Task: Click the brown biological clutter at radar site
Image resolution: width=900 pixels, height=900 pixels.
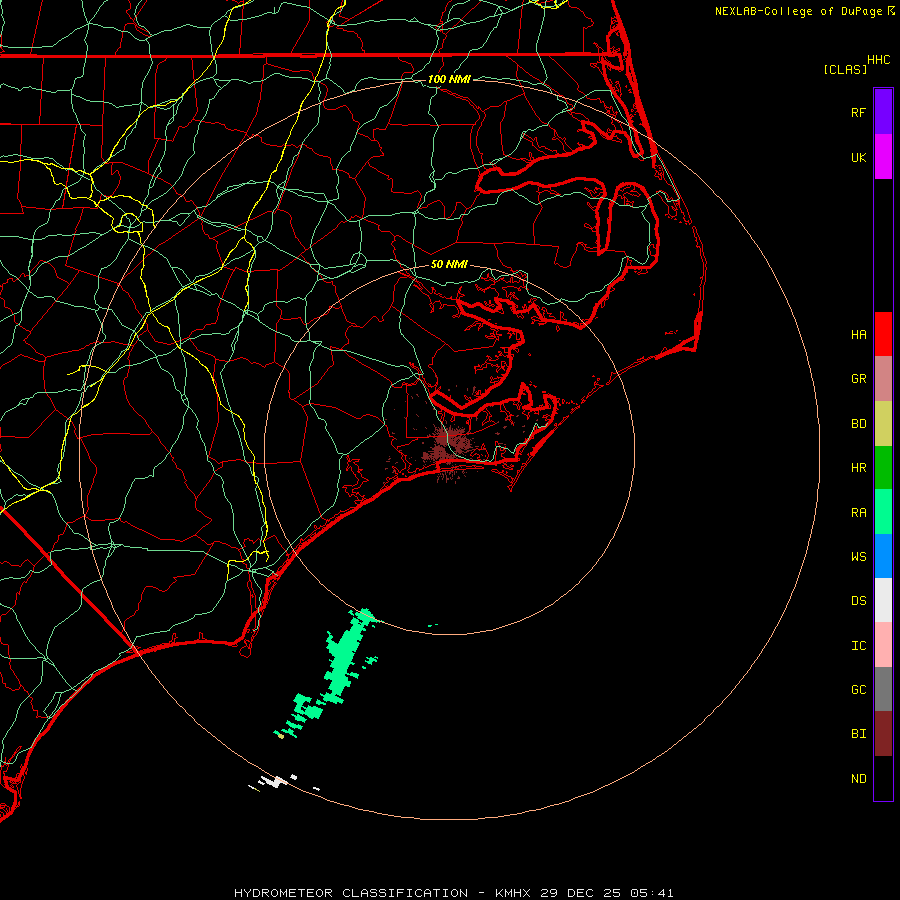Action: pos(450,445)
